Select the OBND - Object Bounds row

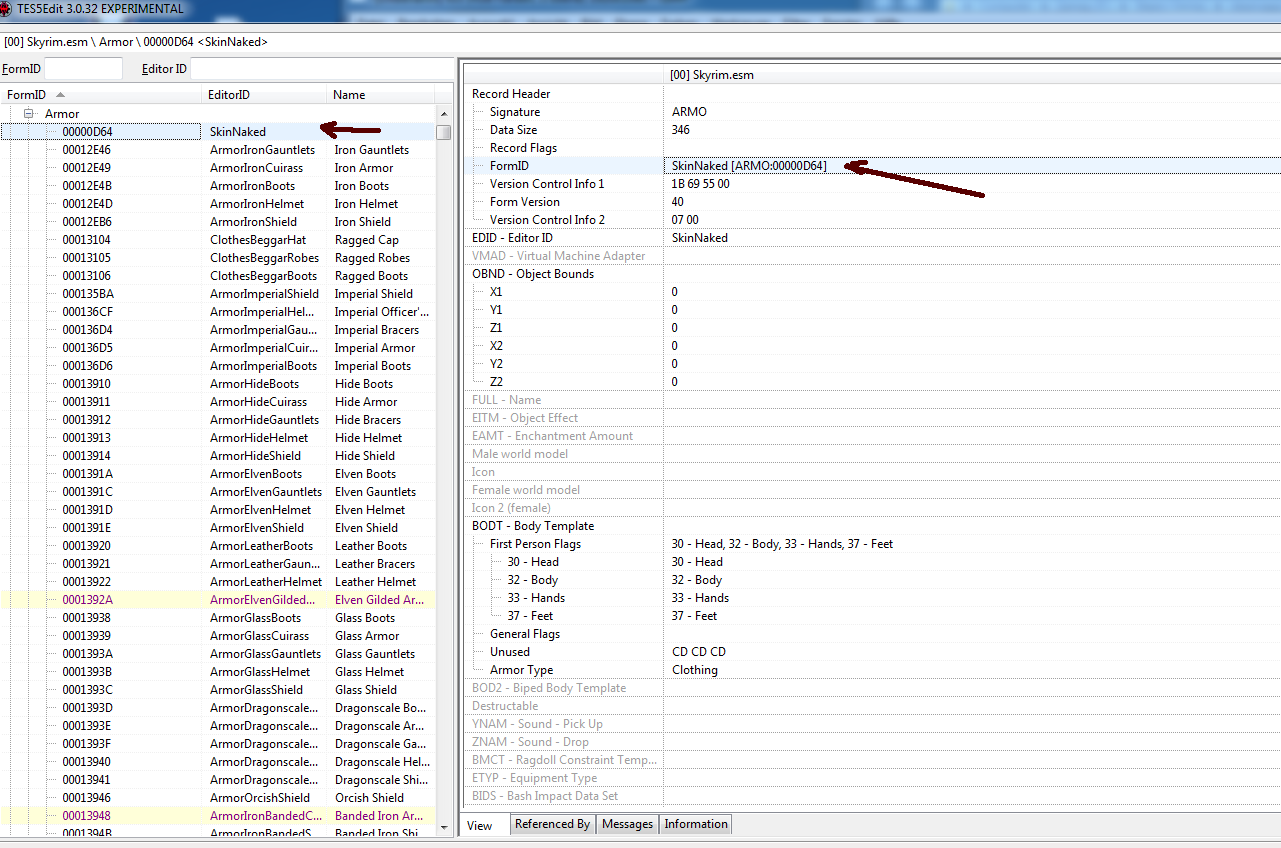[x=872, y=274]
